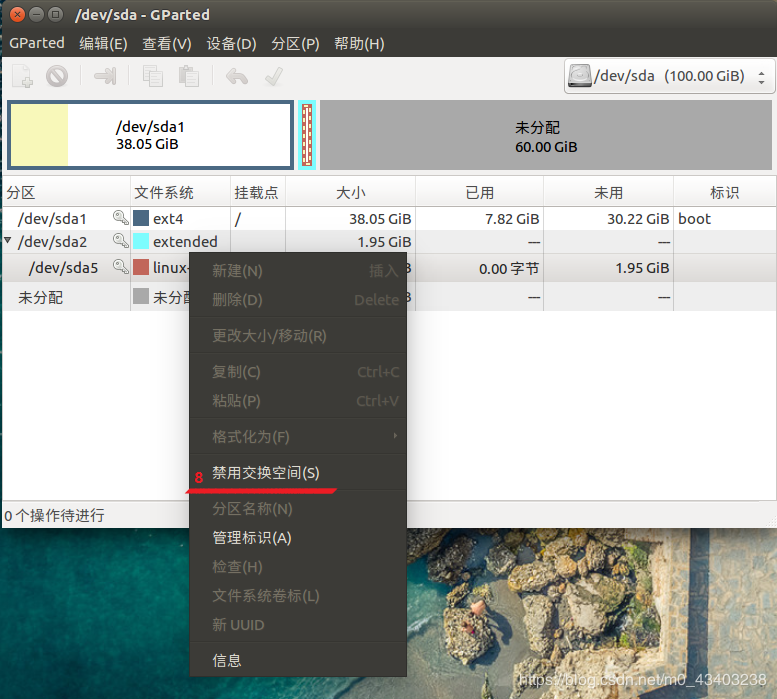Click the key lock icon beside /dev/sda1

[x=120, y=217]
